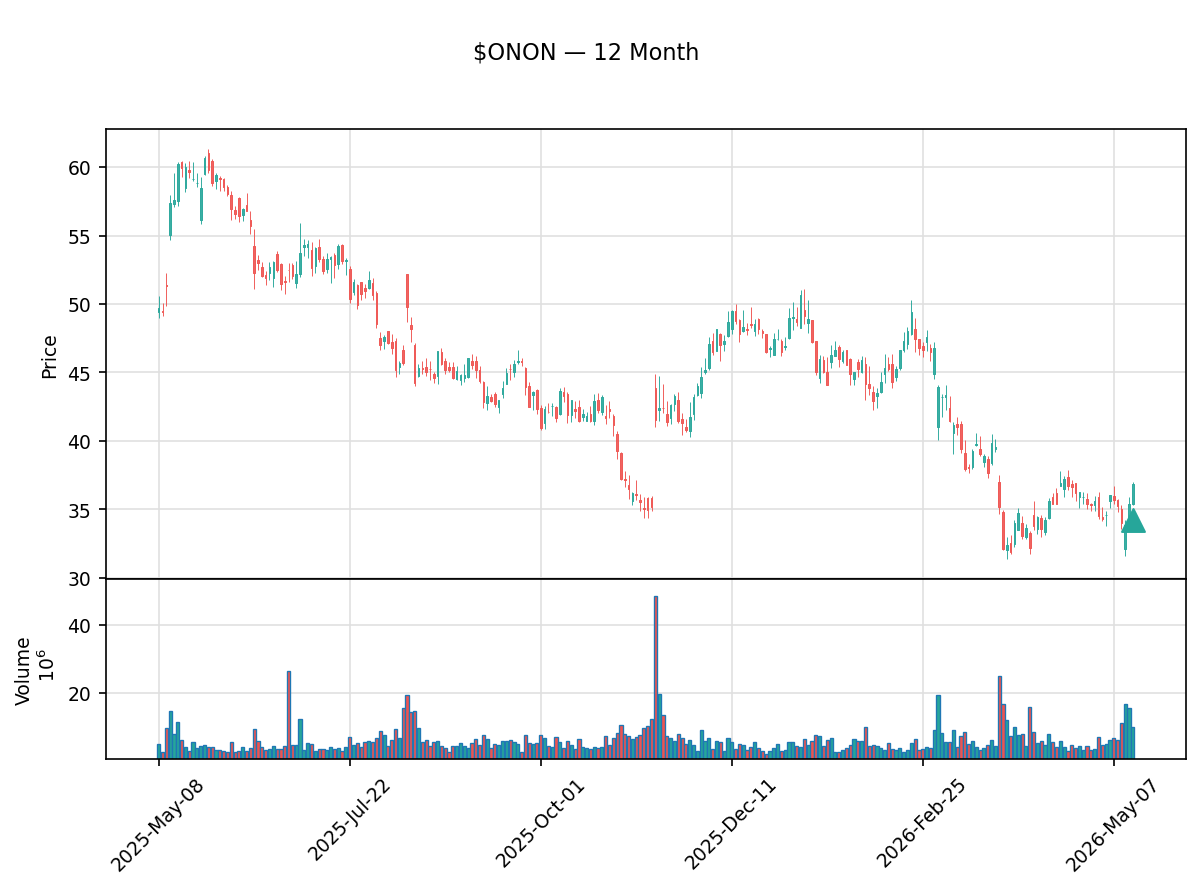Click the green up-arrow marker near May 2026
Viewport: 1200px width, 889px height.
1133,520
